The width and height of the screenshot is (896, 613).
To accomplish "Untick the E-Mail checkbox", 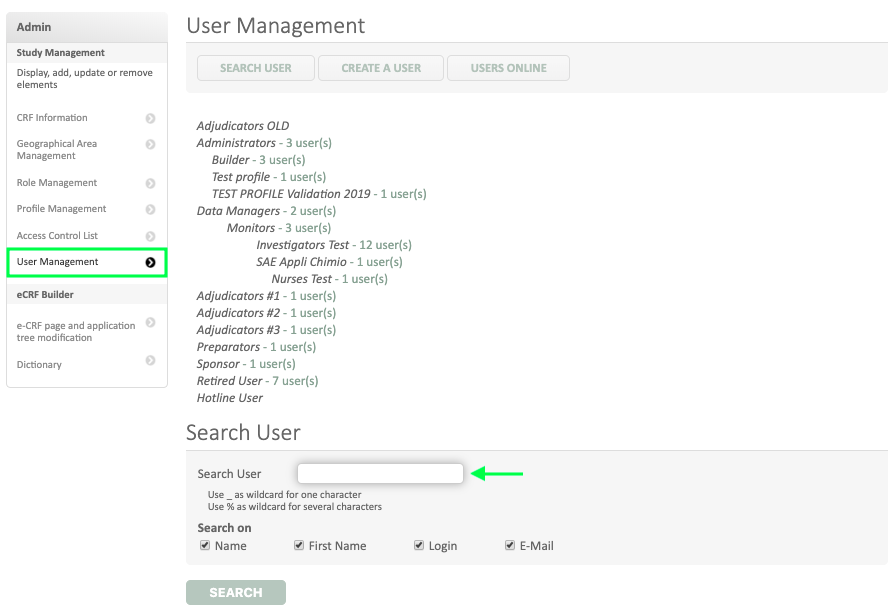I will 510,545.
